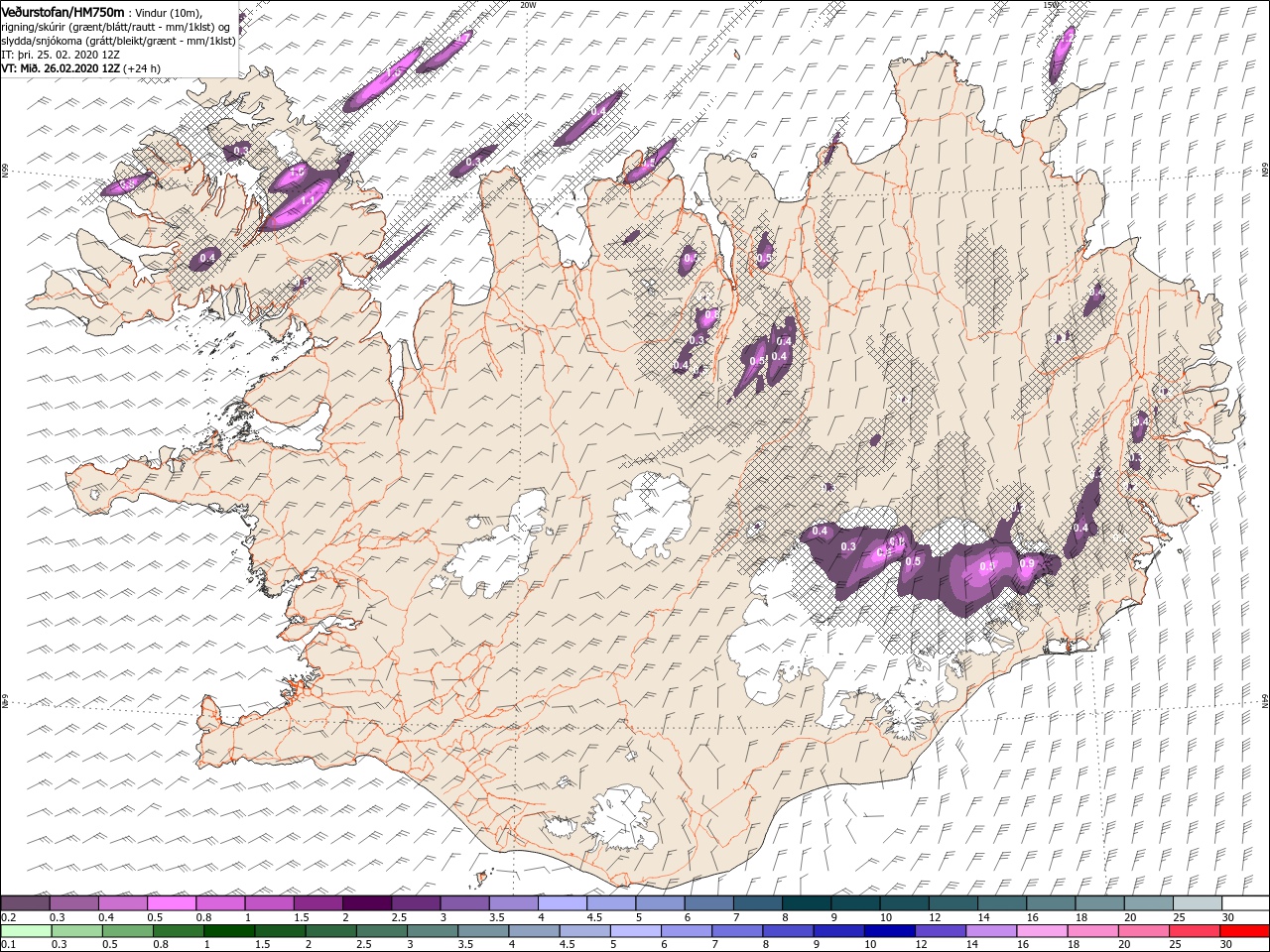Pick the light pink 16–18 swatch in the rain scale
This screenshot has height=952, width=1270.
tap(1040, 931)
